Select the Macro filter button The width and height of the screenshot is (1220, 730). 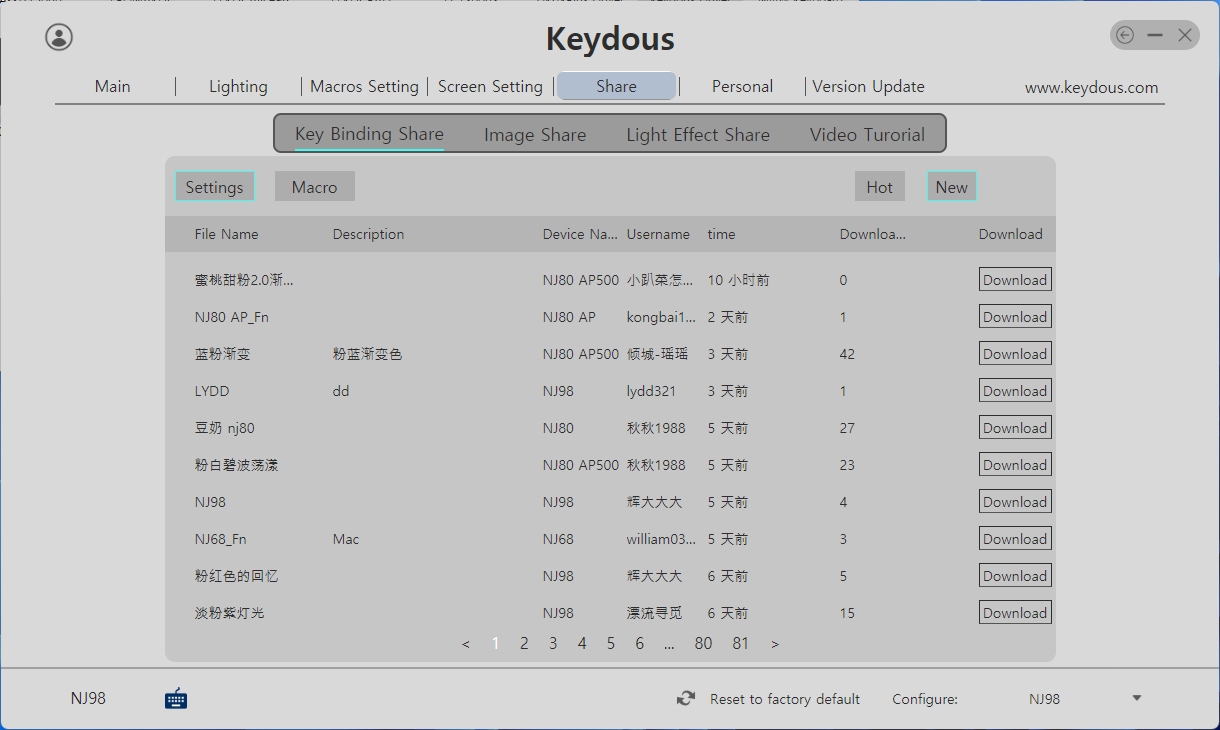click(x=315, y=187)
